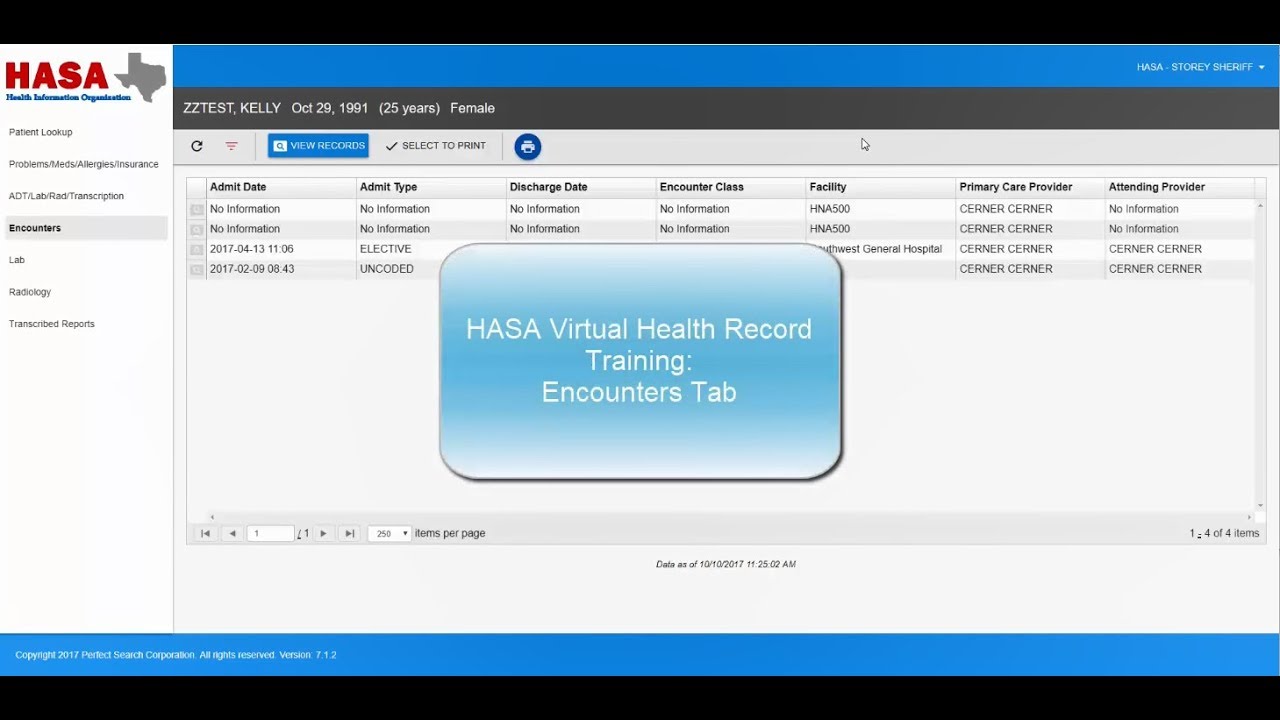This screenshot has width=1280, height=720.
Task: Open the HASA - STOREY SHERIFF user dropdown
Action: pyautogui.click(x=1200, y=67)
